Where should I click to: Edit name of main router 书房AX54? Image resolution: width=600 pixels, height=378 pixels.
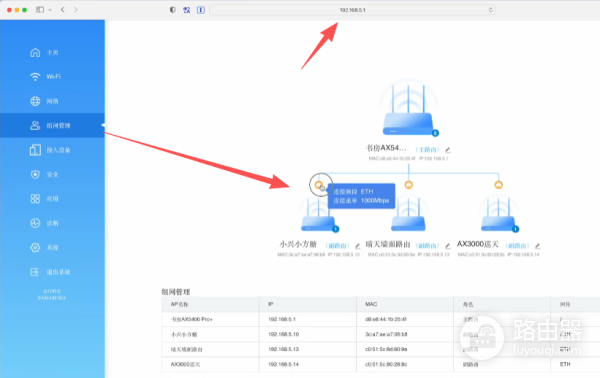pyautogui.click(x=448, y=150)
